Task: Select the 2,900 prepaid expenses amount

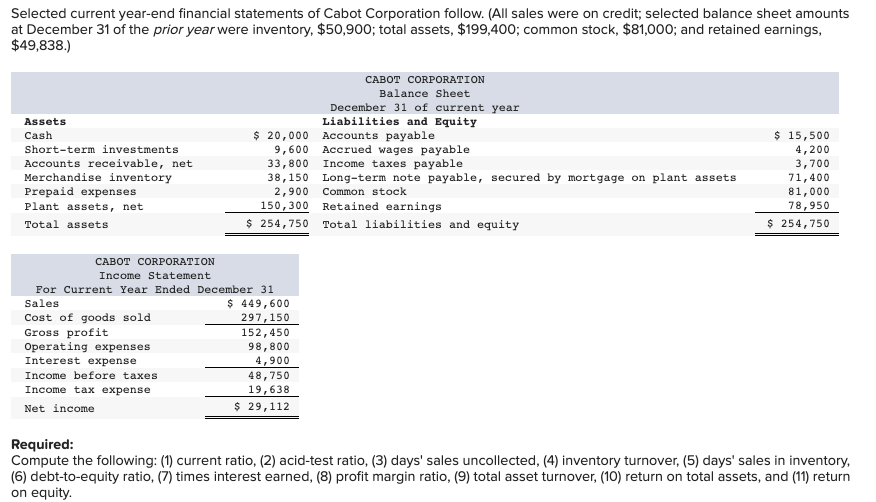Action: (x=291, y=192)
